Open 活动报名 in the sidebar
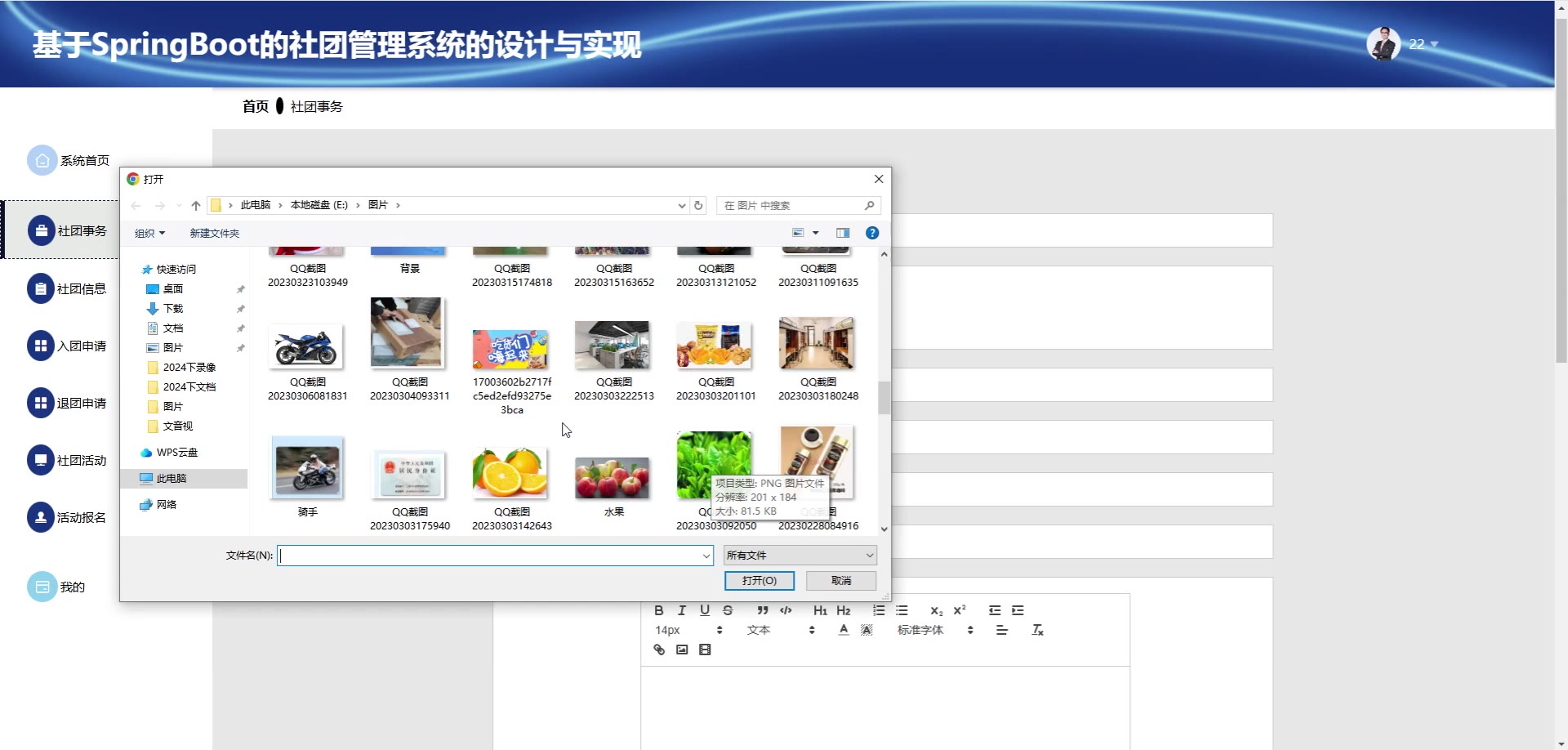 click(x=67, y=517)
